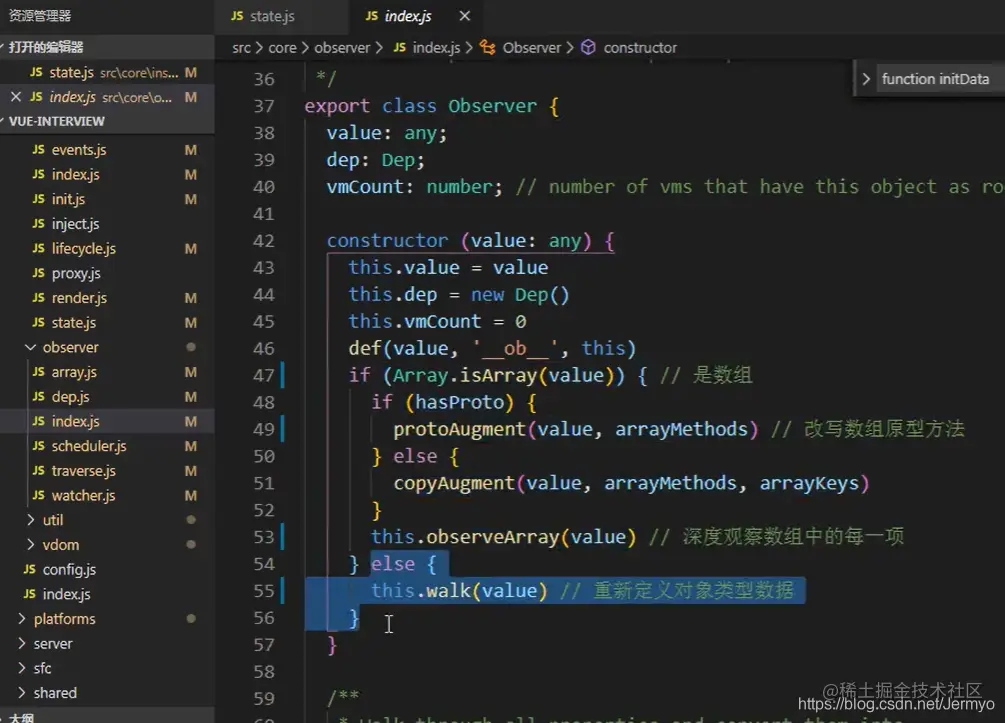Expand the function initData sticky widget
The height and width of the screenshot is (723, 1005).
click(x=866, y=79)
